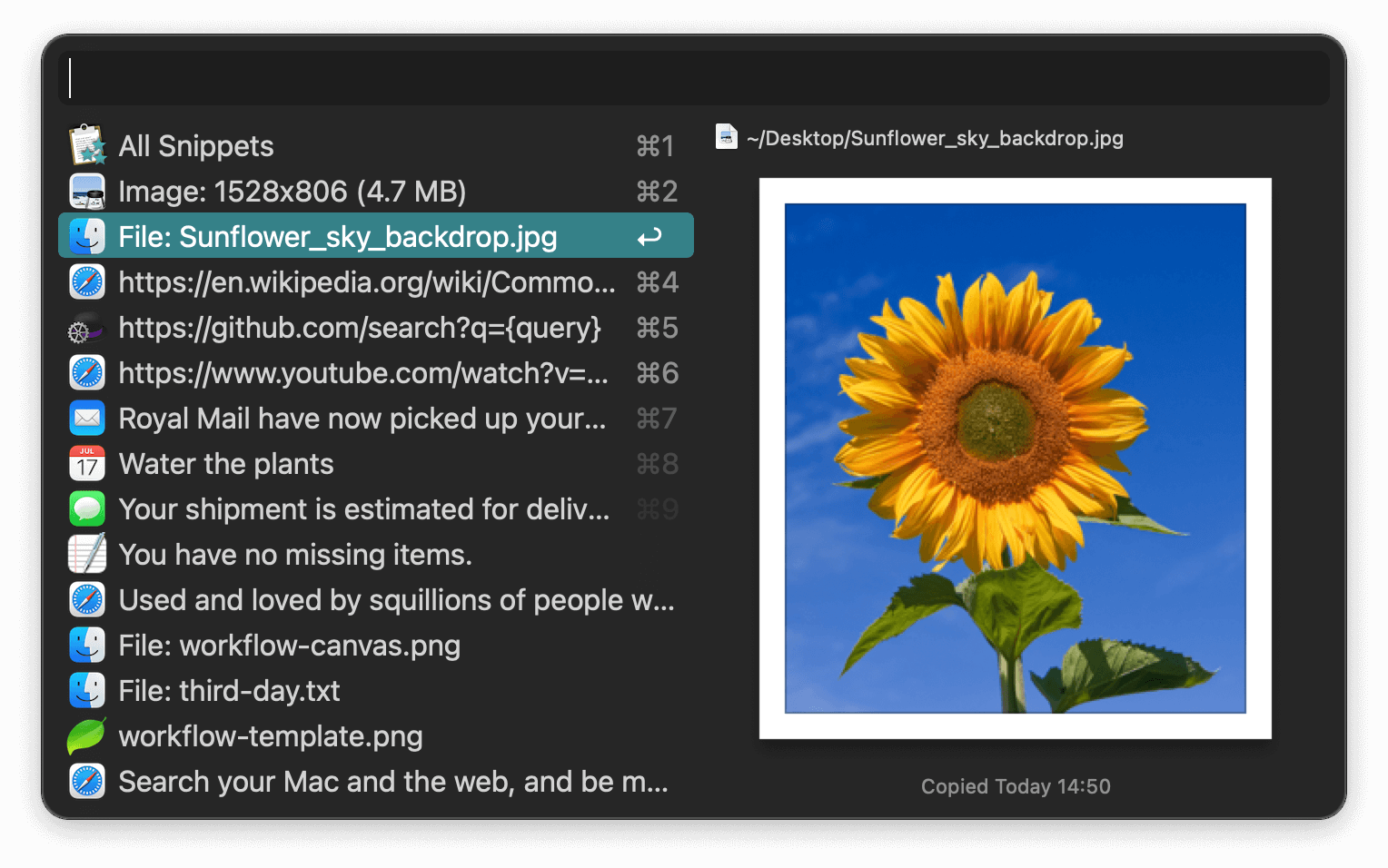1388x868 pixels.
Task: Click the Preview app icon beside the image entry
Action: coord(86,191)
